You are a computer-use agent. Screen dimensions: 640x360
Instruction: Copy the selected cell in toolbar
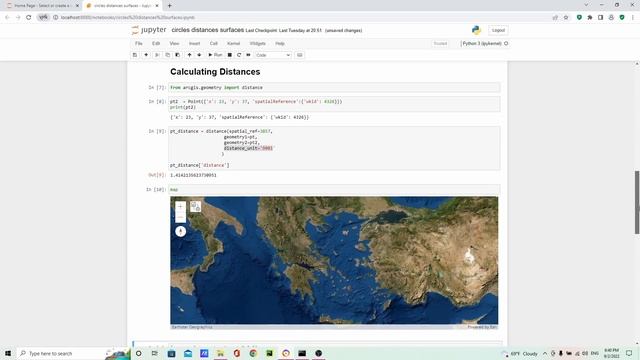167,55
